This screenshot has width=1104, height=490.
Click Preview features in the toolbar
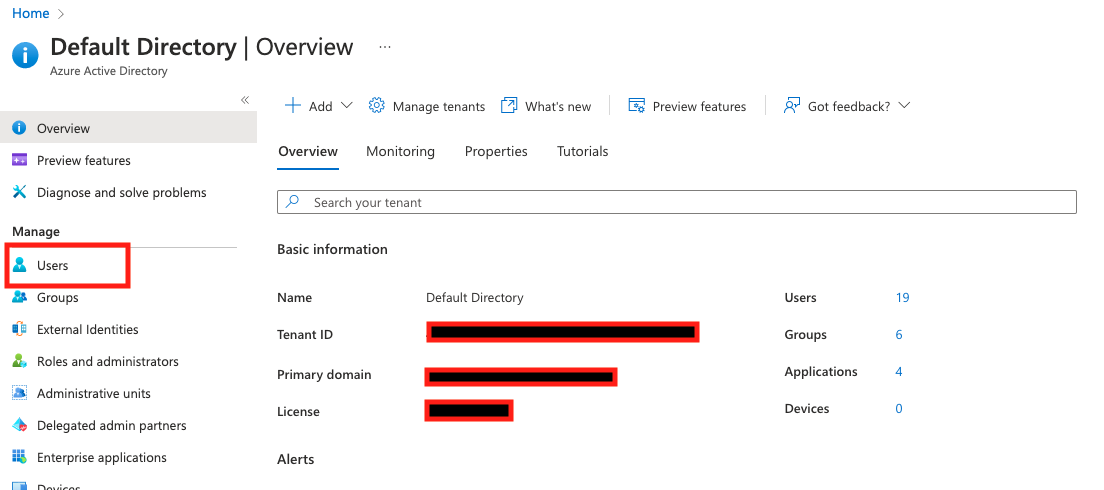point(687,106)
